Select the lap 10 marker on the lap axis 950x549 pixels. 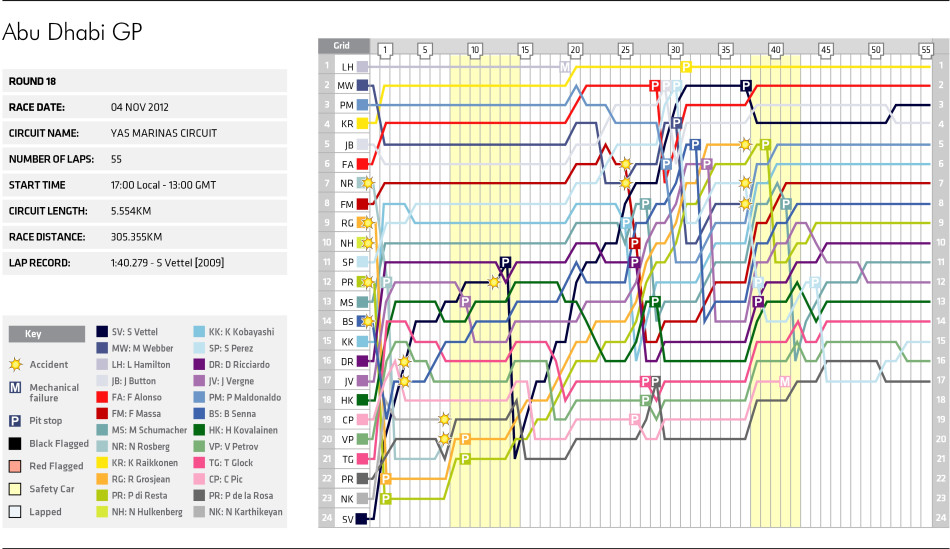pyautogui.click(x=475, y=48)
